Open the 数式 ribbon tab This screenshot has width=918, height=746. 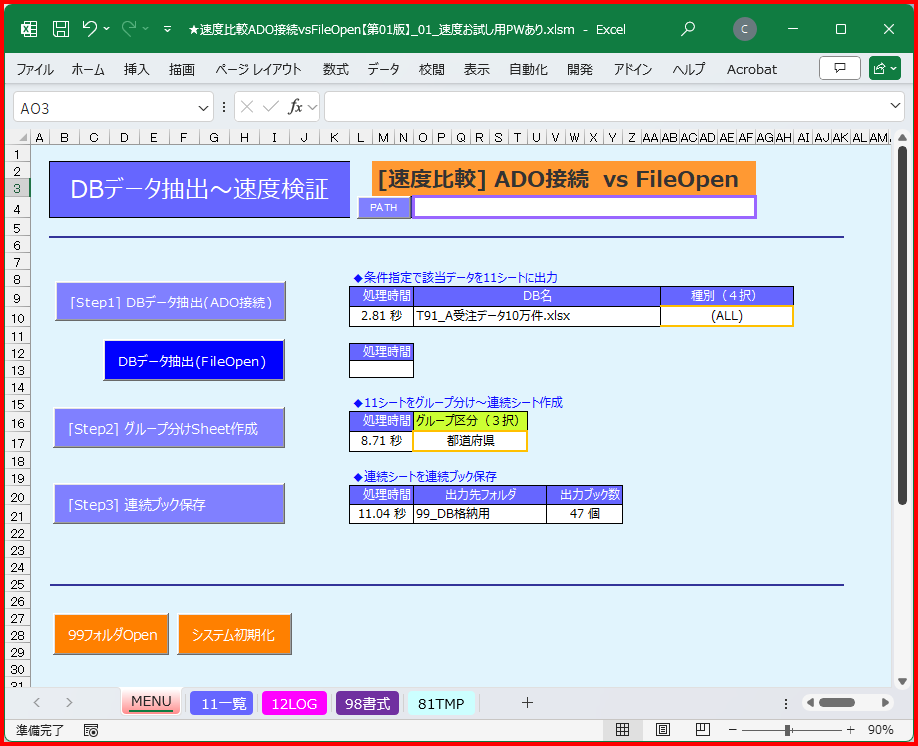[x=335, y=69]
